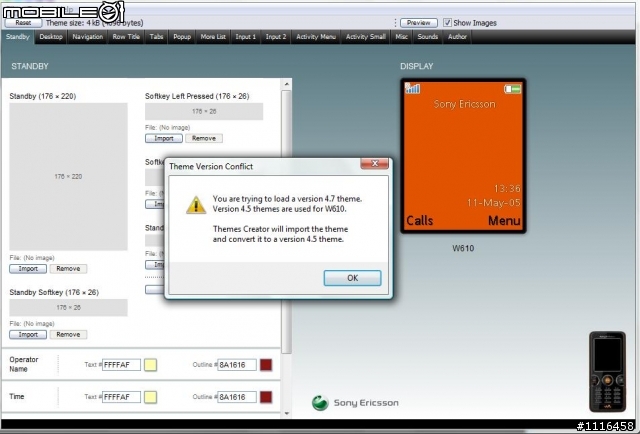The height and width of the screenshot is (434, 640).
Task: Click the W610 label under the display
Action: tap(463, 248)
